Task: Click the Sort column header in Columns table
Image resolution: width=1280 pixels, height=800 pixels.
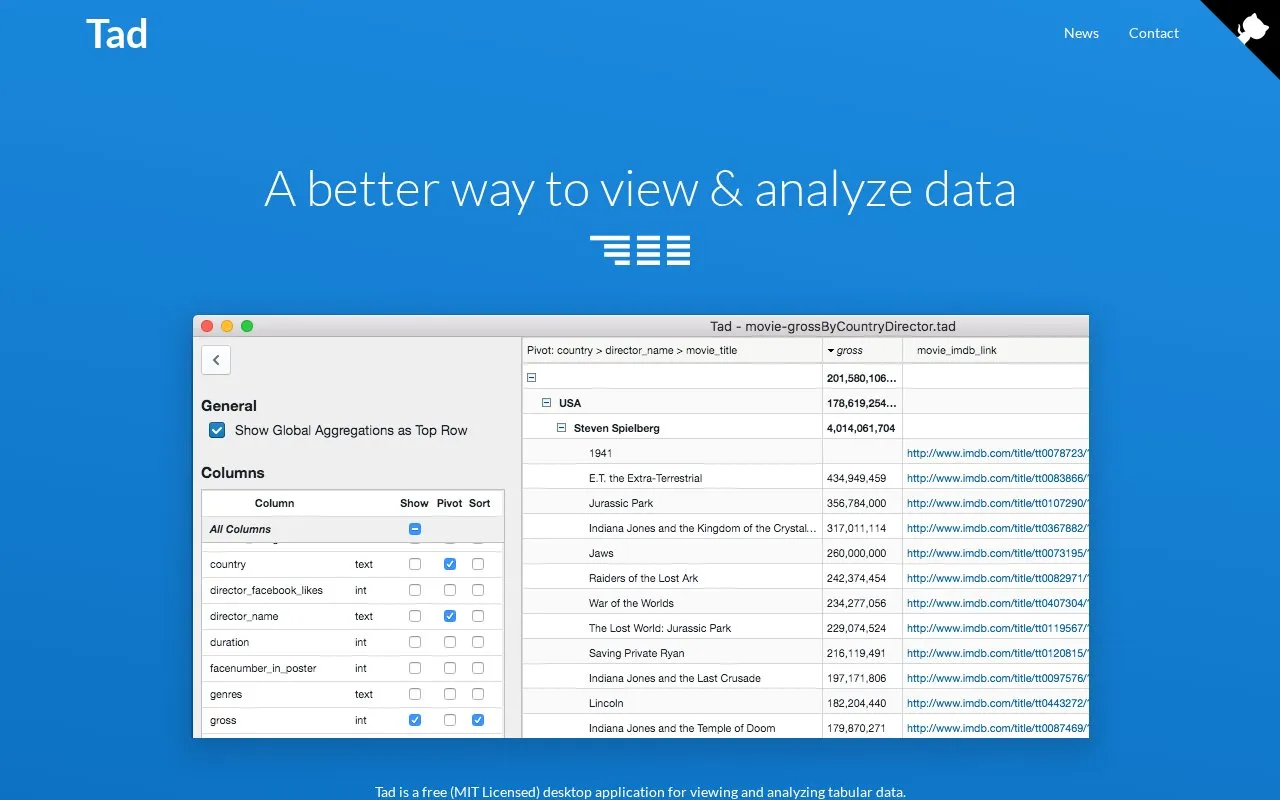Action: 480,503
